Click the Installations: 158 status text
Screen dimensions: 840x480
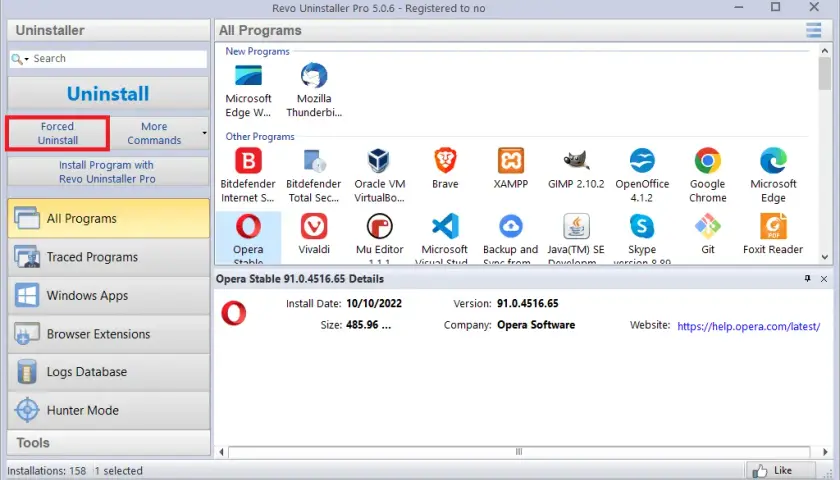(x=47, y=471)
